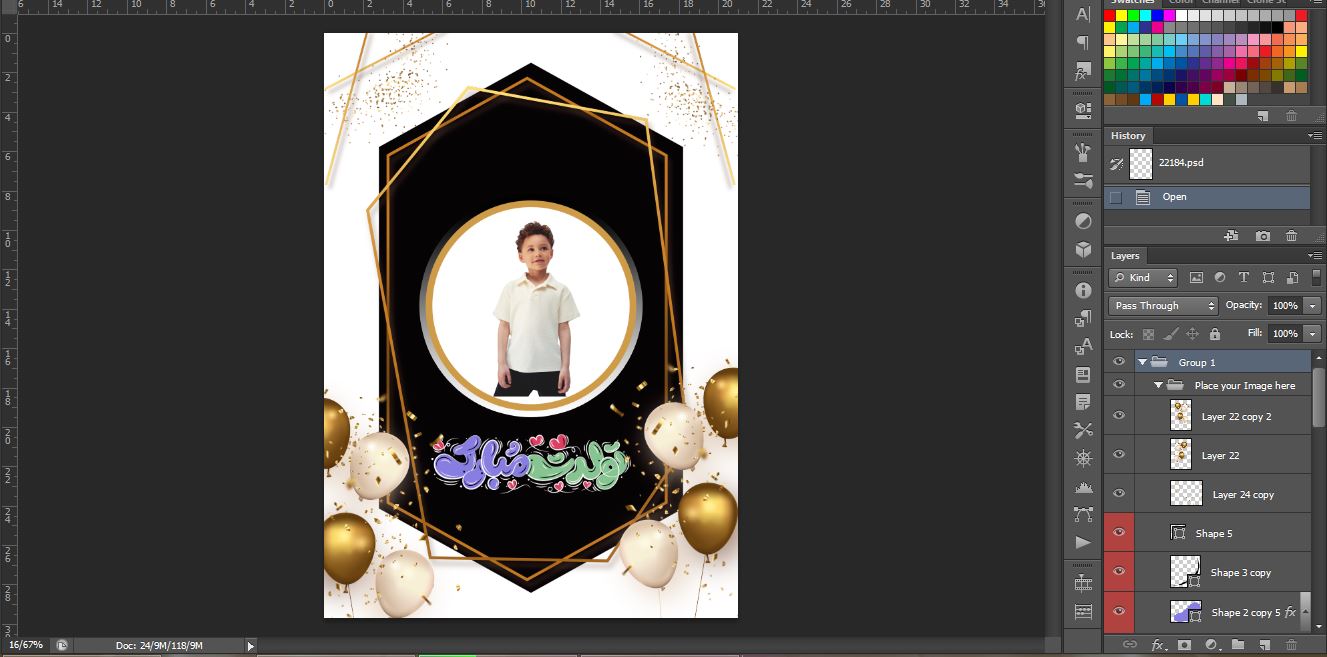Filter for shape layers icon

1268,278
